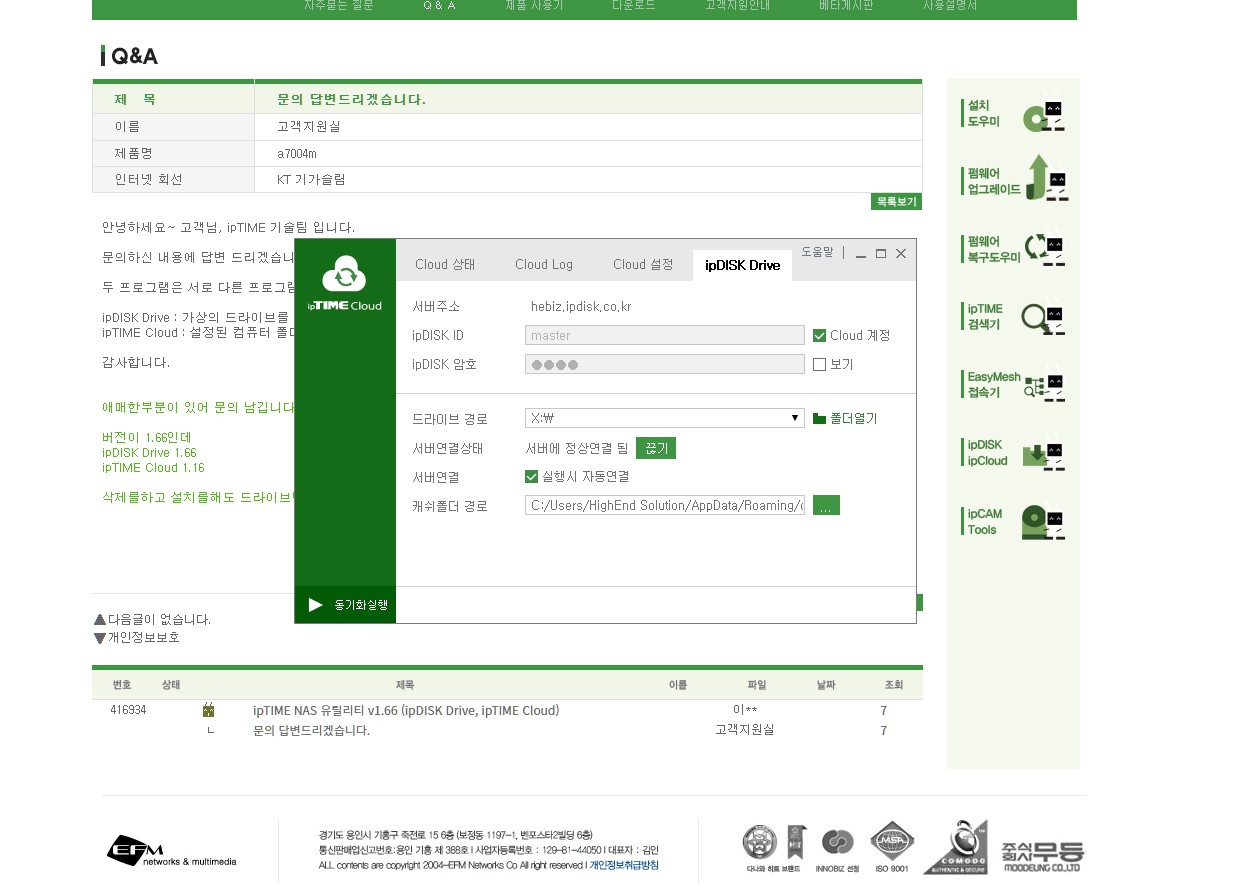Open the 제품 사용기 menu item

pyautogui.click(x=534, y=6)
